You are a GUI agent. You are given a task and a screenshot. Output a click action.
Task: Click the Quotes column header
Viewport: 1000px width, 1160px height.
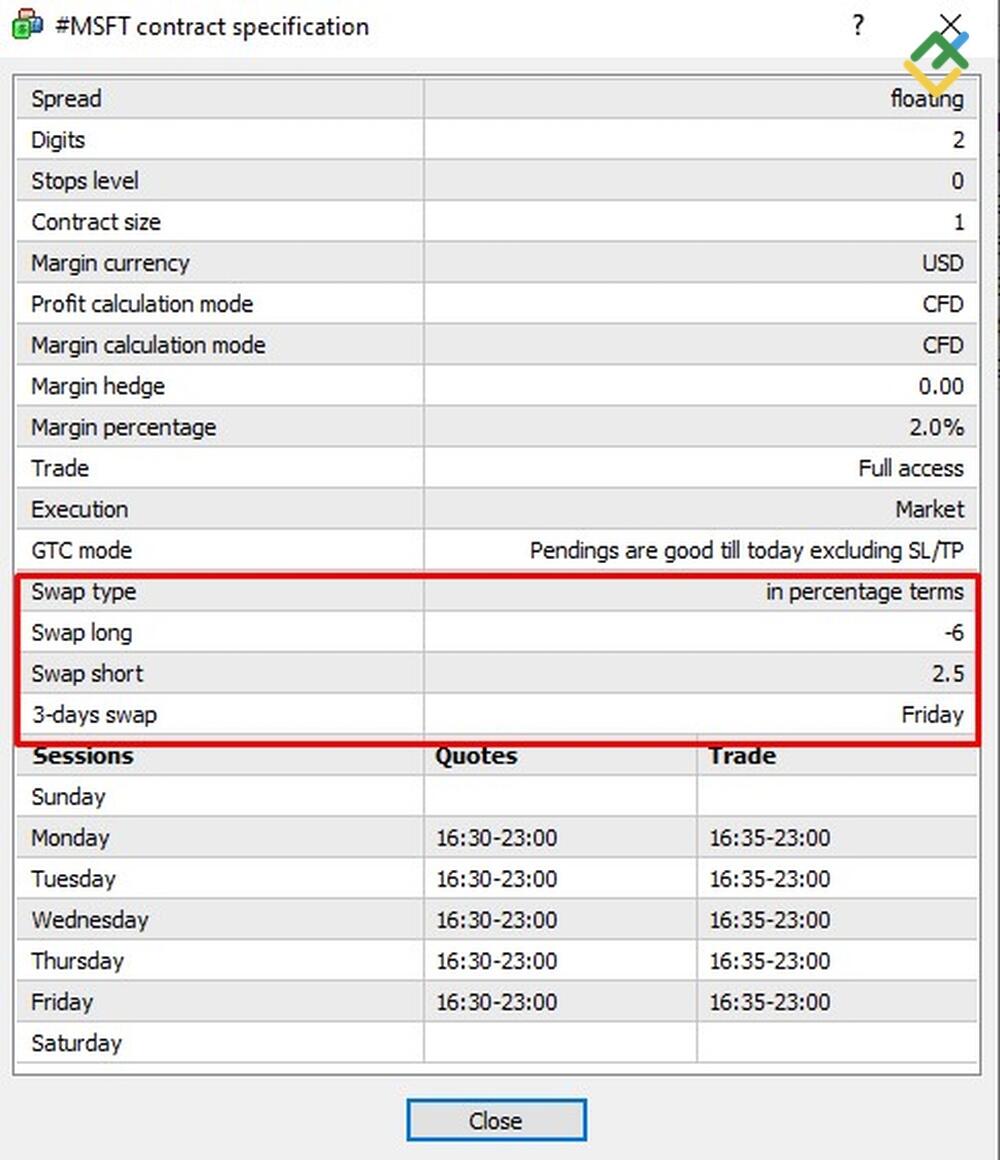click(476, 756)
